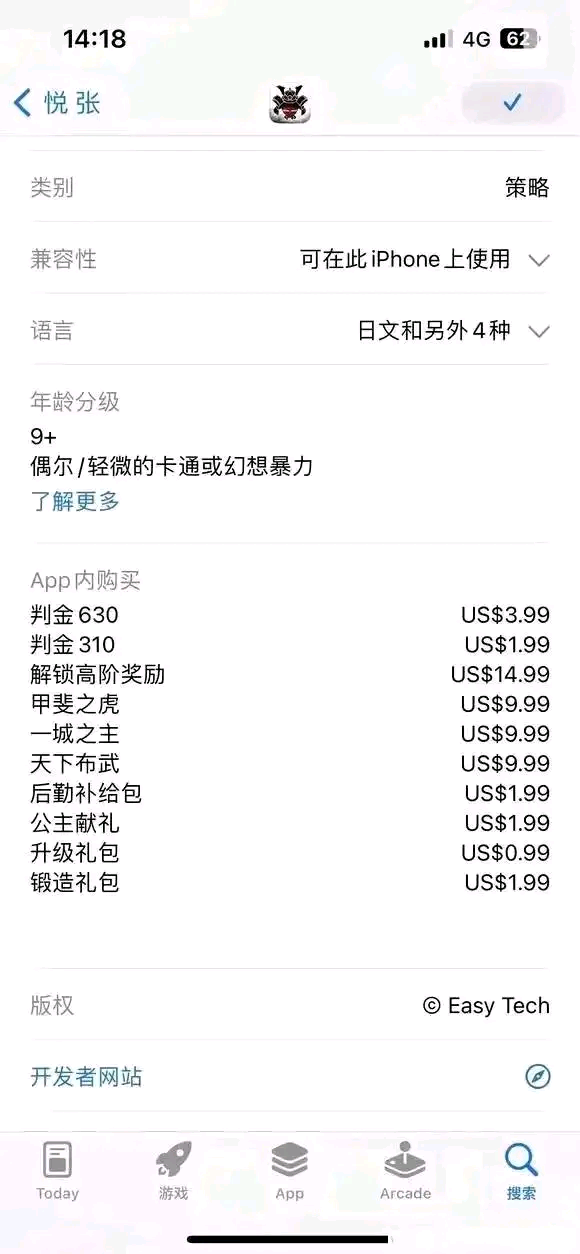Tap the battery indicator in status bar
Viewport: 580px width, 1254px height.
click(519, 39)
